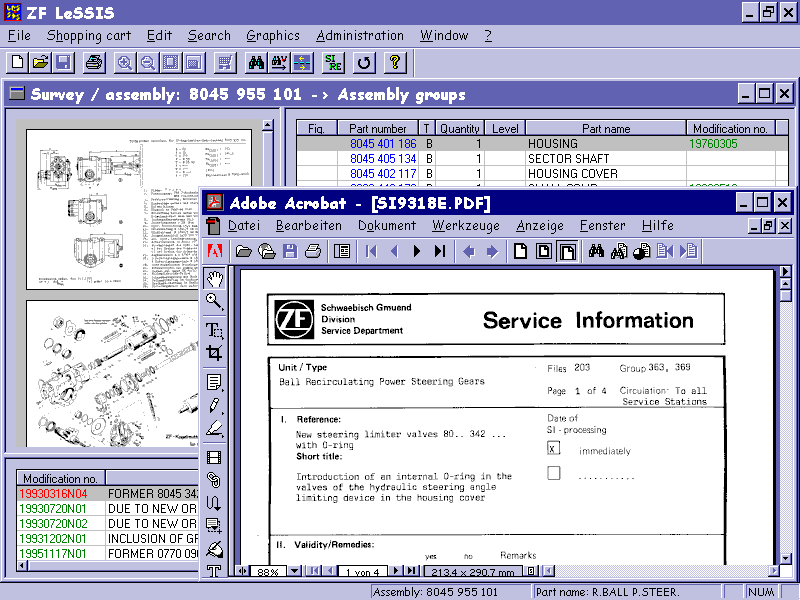Open the exploded parts view drawing thumbnail

[112, 374]
